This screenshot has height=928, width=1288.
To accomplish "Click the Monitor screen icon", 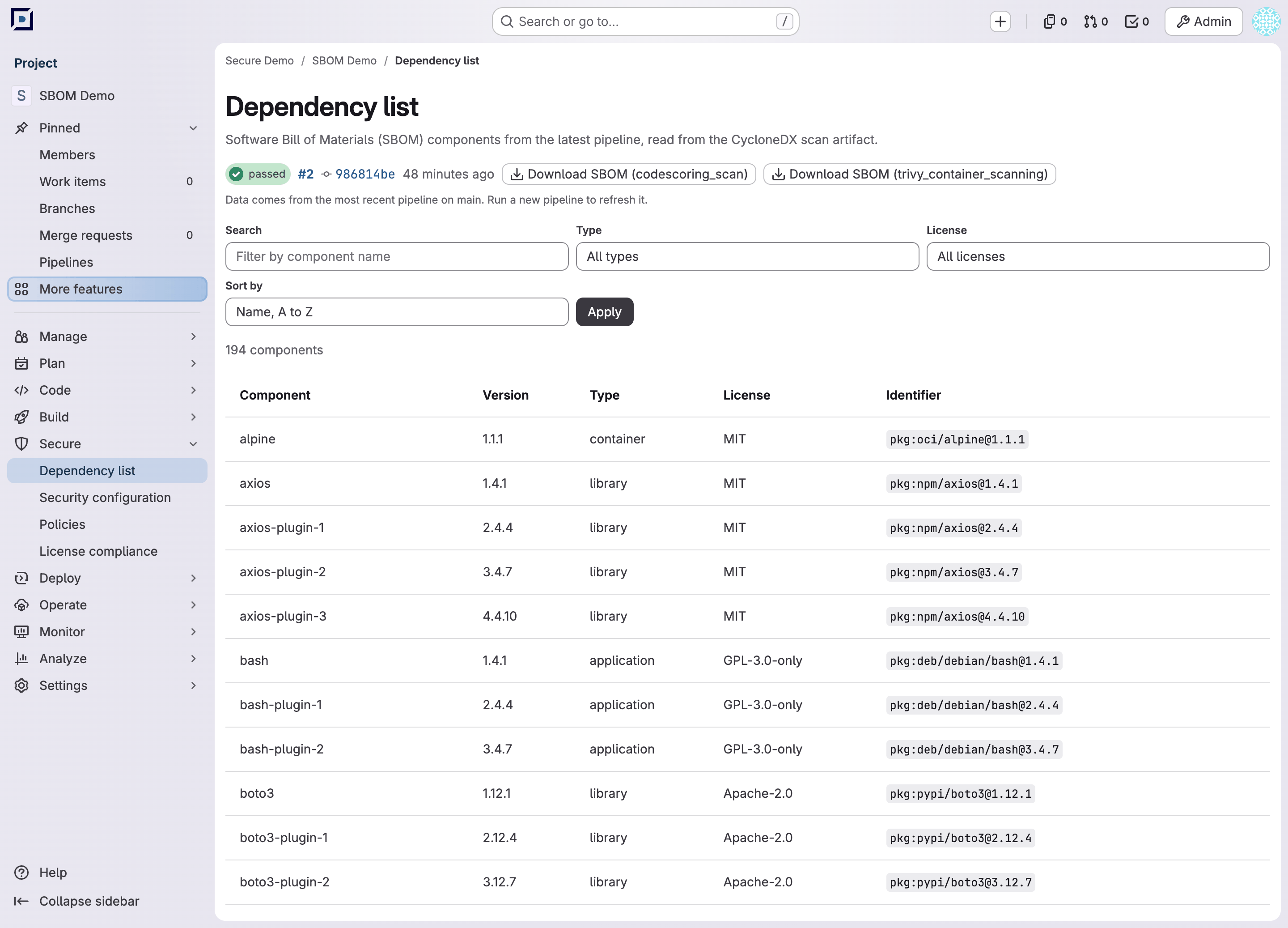I will click(21, 632).
